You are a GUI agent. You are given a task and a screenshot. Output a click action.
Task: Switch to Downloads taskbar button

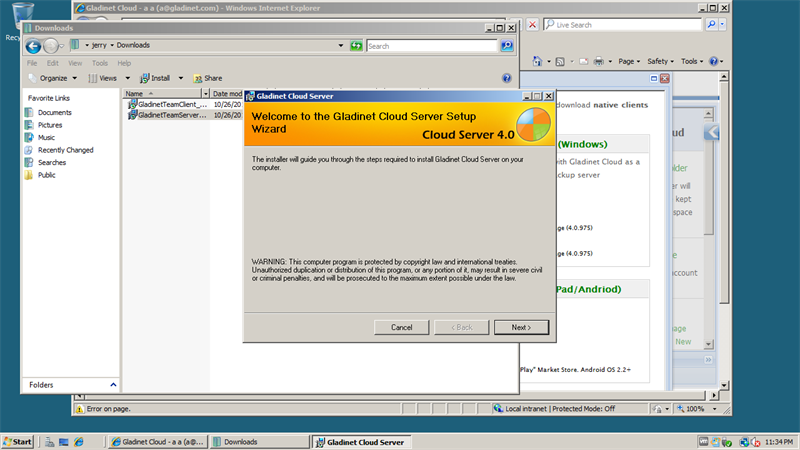[x=260, y=442]
